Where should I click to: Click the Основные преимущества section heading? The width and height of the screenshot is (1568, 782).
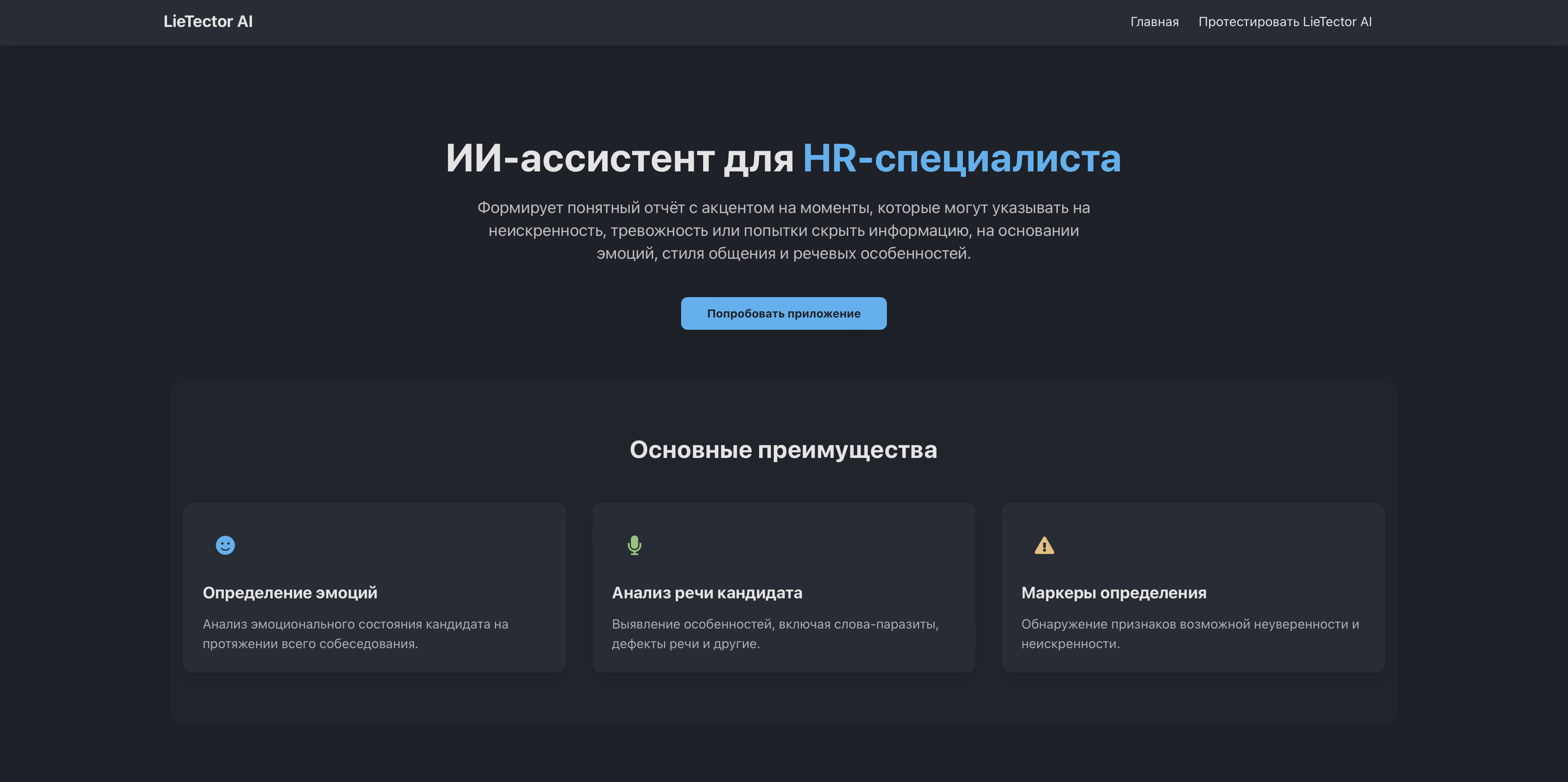(x=784, y=450)
